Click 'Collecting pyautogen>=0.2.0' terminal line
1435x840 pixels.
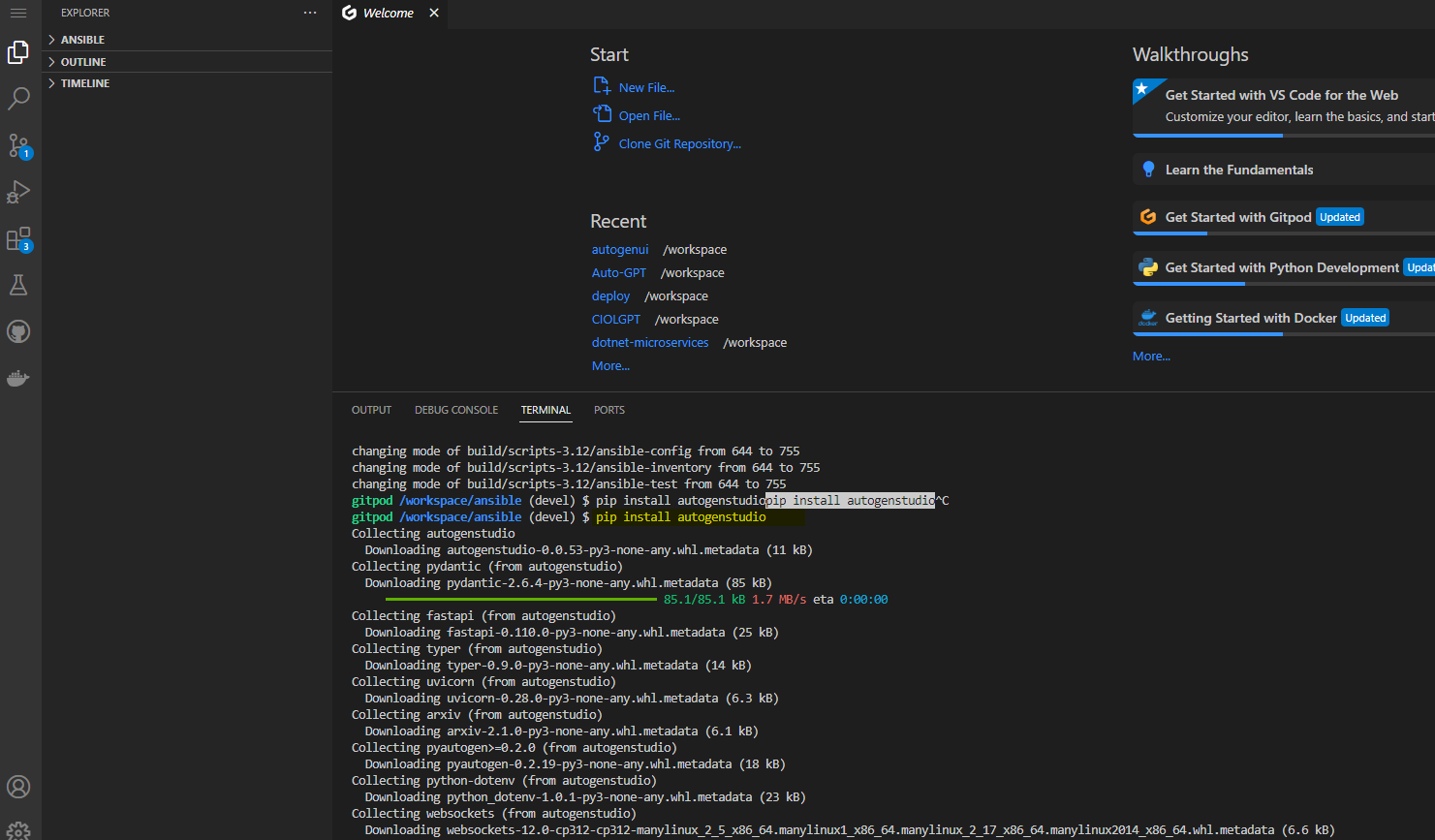click(515, 748)
